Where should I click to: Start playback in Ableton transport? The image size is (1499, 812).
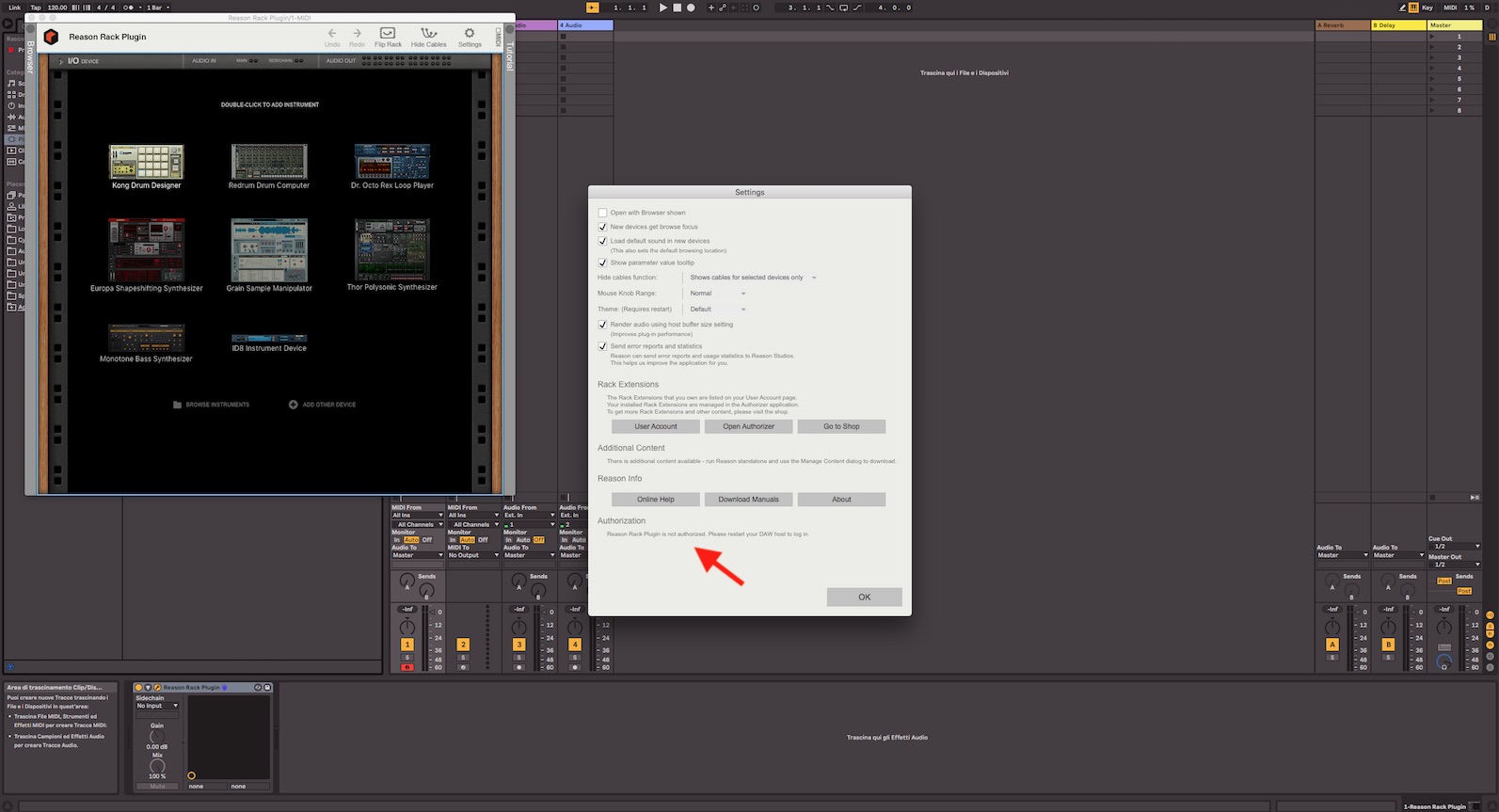pos(662,8)
